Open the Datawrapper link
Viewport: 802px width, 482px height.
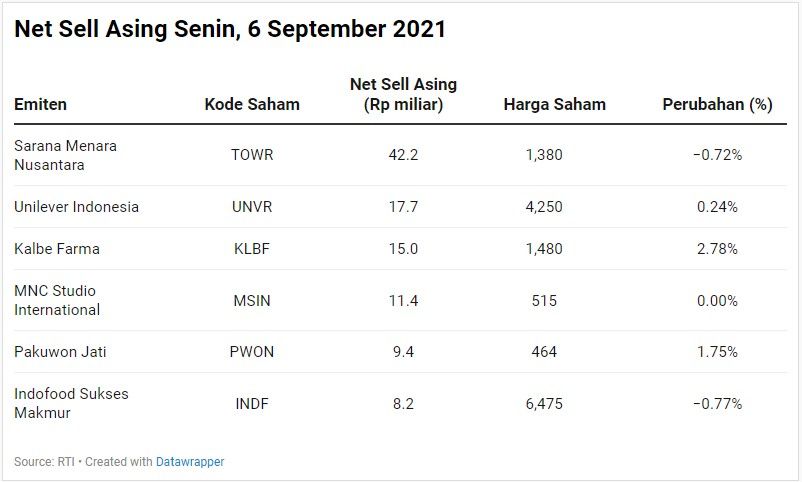pyautogui.click(x=190, y=462)
